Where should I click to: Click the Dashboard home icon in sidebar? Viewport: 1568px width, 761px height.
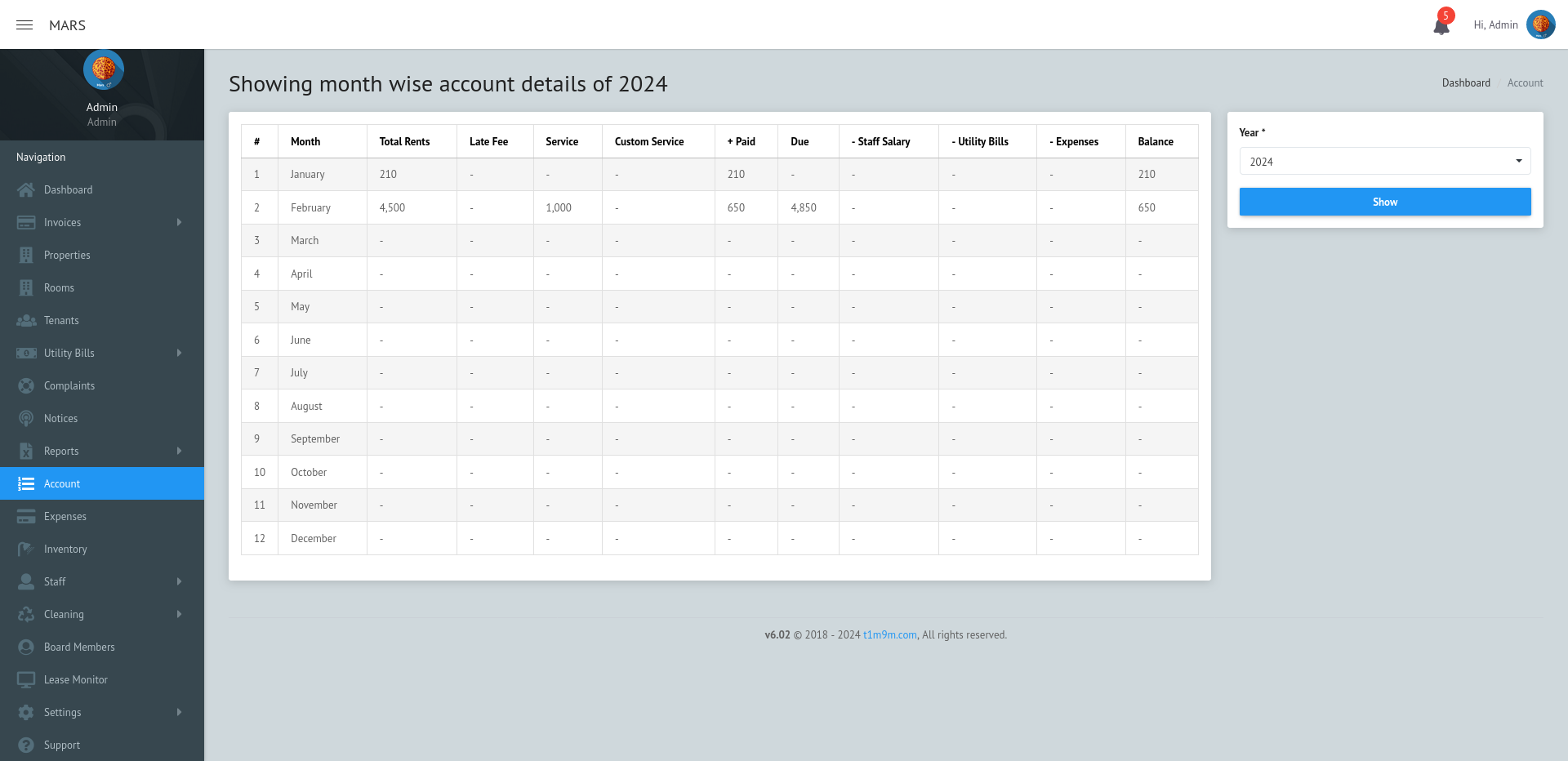[x=26, y=189]
